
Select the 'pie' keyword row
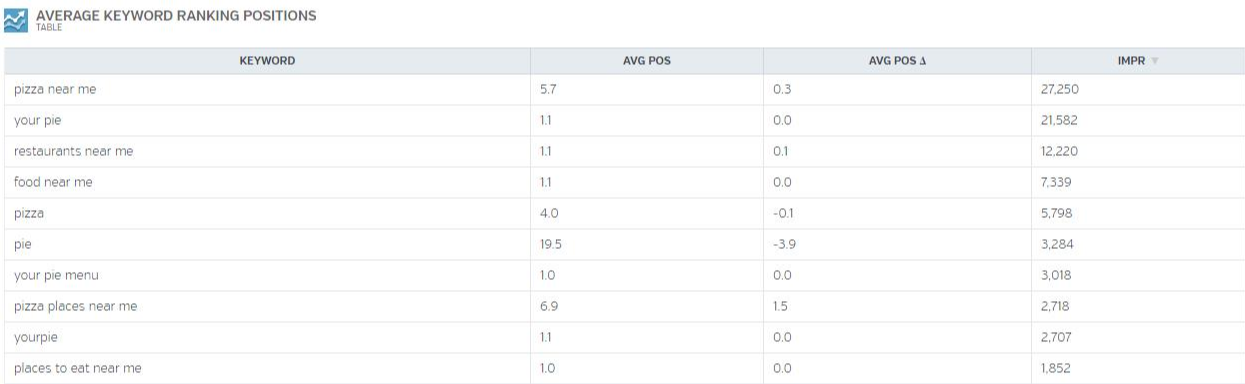pos(624,244)
